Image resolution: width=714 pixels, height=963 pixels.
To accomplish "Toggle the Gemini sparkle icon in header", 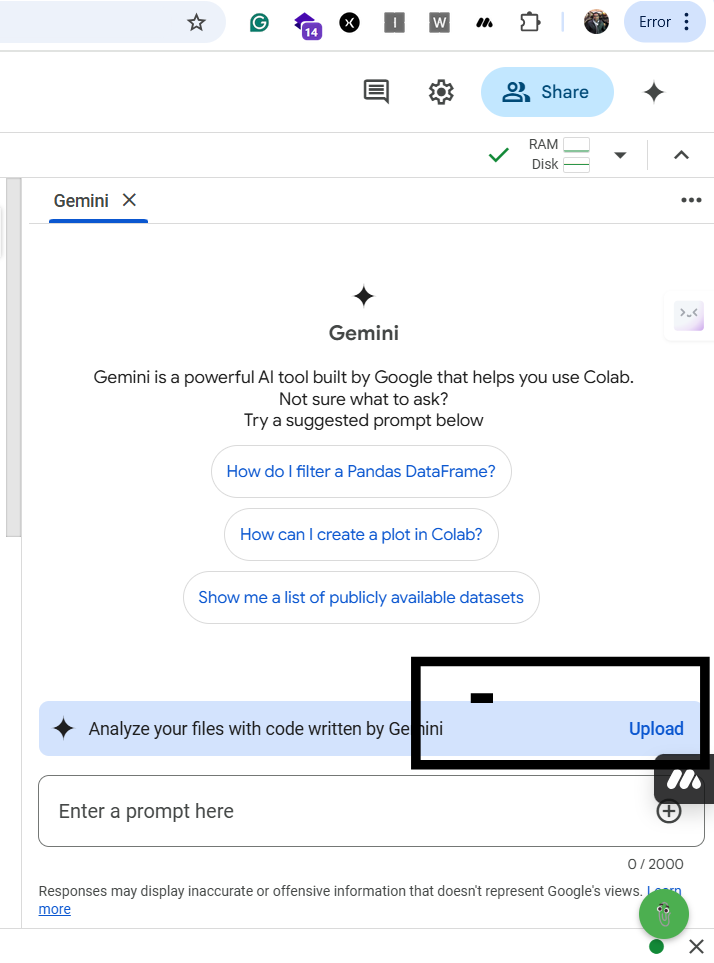I will tap(654, 92).
